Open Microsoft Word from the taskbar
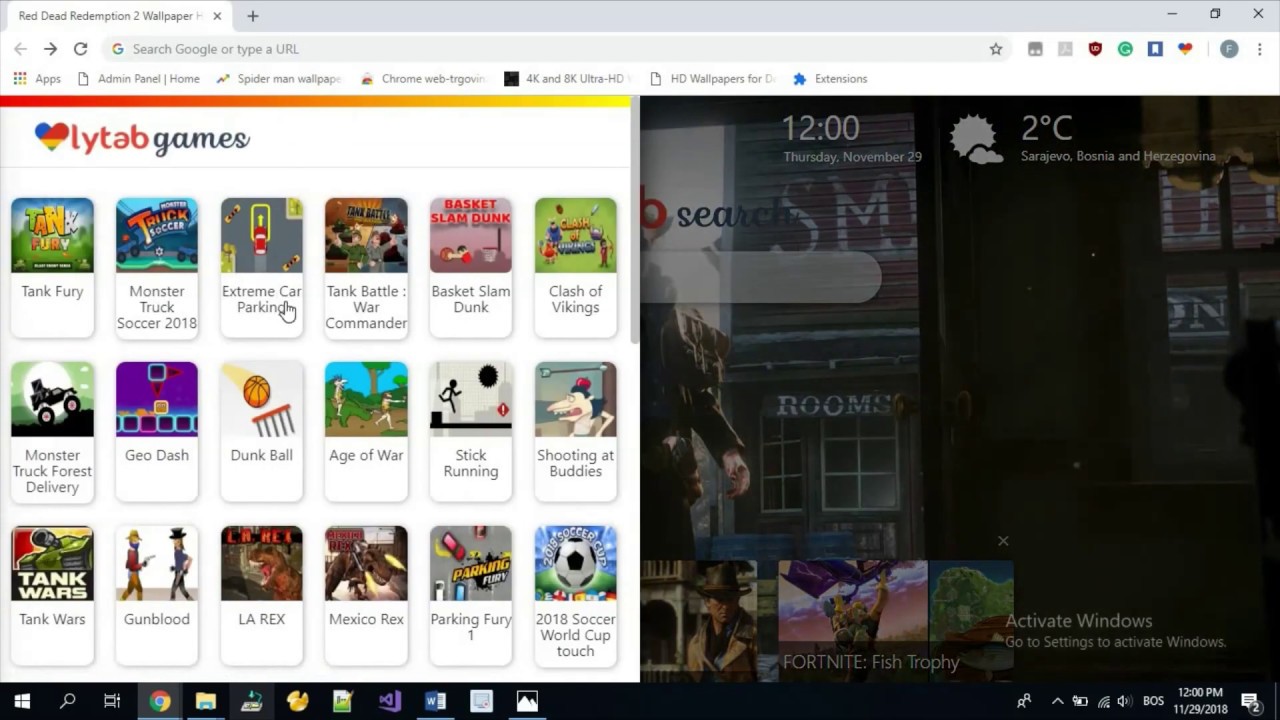The image size is (1280, 720). tap(435, 702)
